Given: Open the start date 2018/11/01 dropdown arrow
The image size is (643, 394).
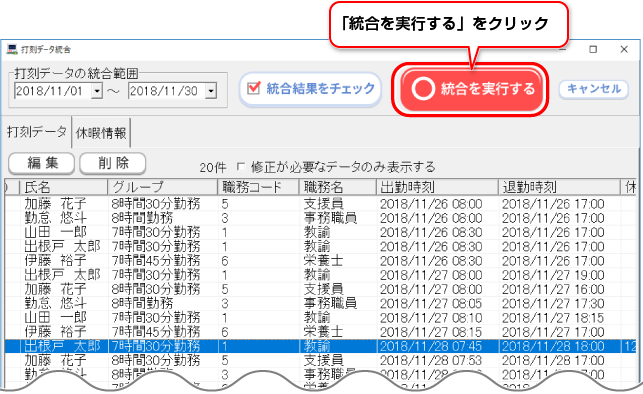Looking at the screenshot, I should (x=97, y=91).
